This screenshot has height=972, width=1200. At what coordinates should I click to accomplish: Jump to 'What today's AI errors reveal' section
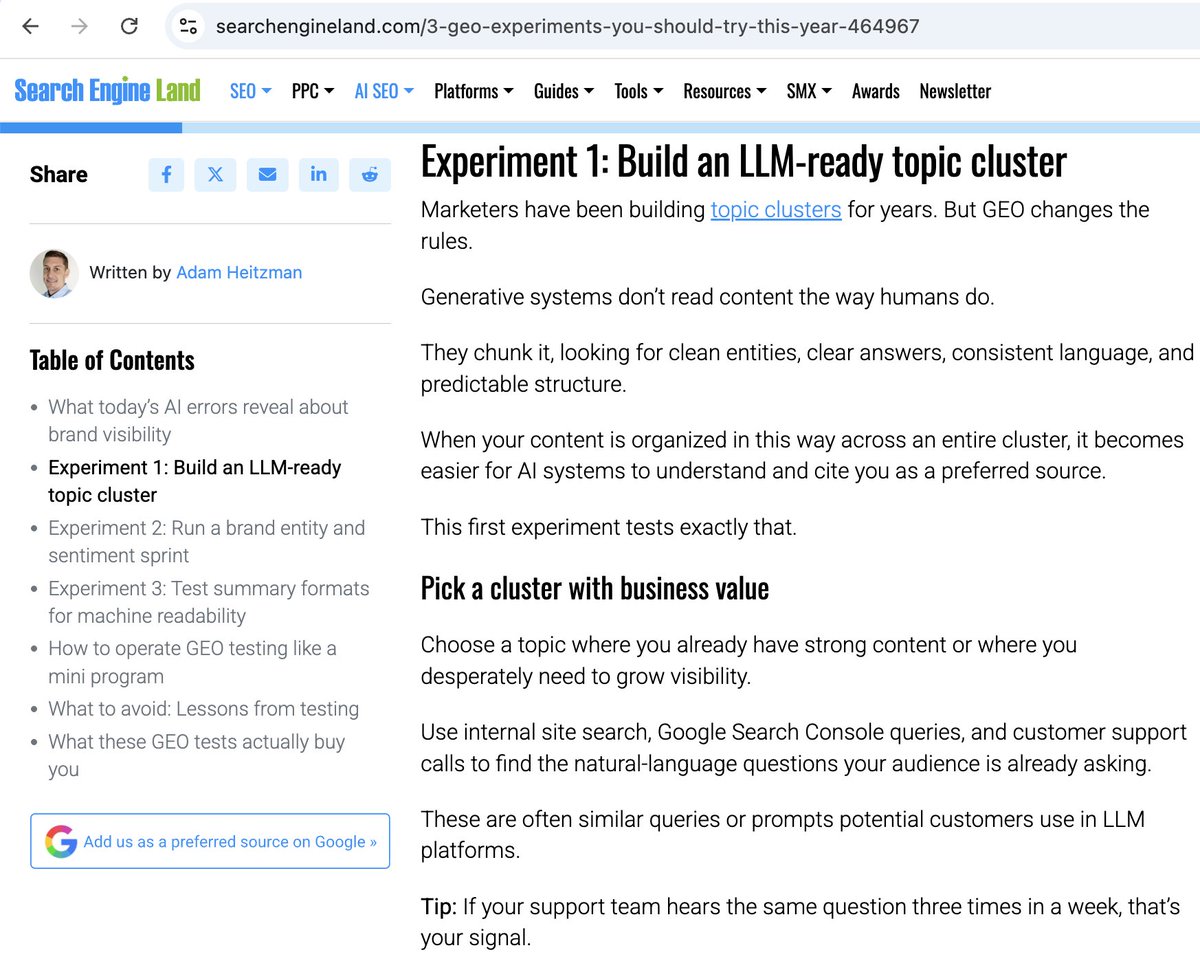(198, 421)
